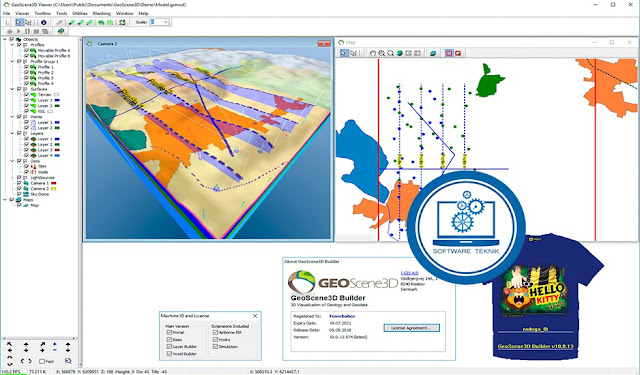640x375 pixels.
Task: Pause the animation playback
Action: coord(27,31)
